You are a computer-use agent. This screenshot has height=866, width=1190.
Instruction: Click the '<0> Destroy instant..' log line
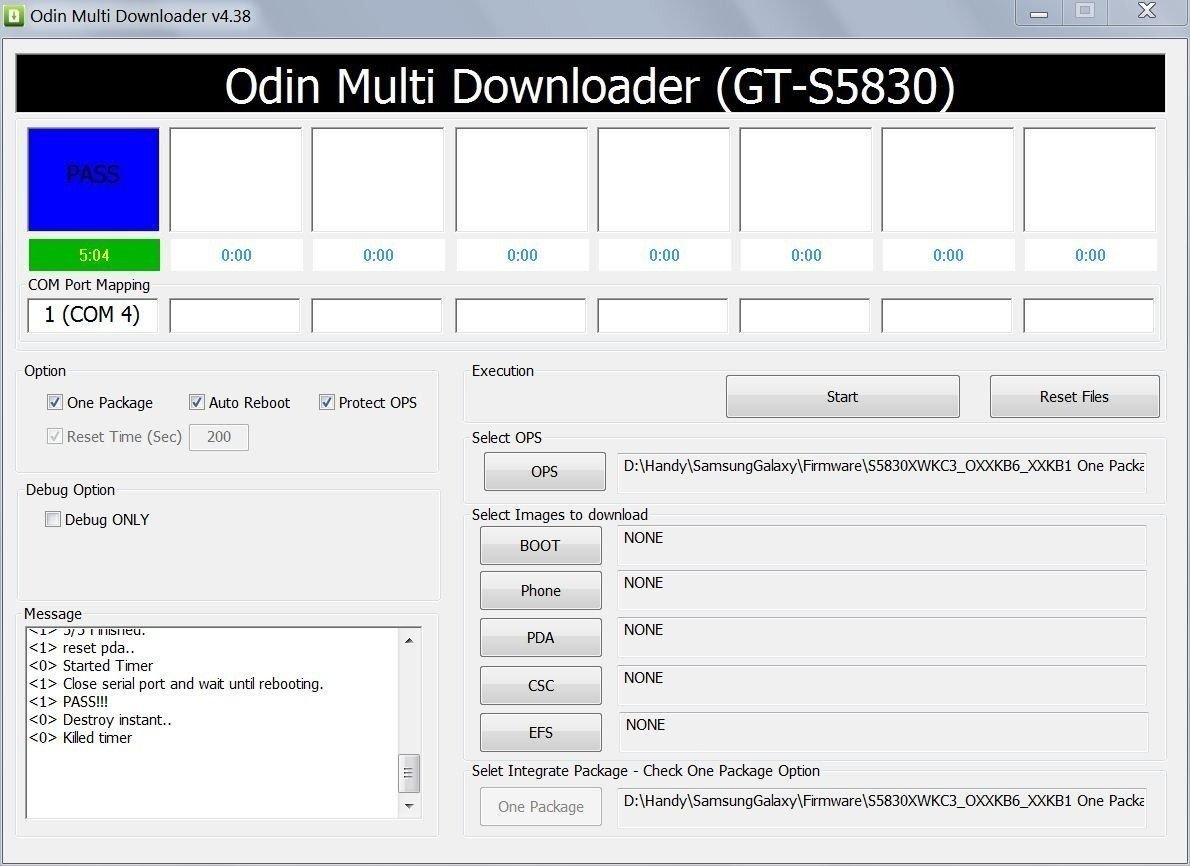click(100, 720)
